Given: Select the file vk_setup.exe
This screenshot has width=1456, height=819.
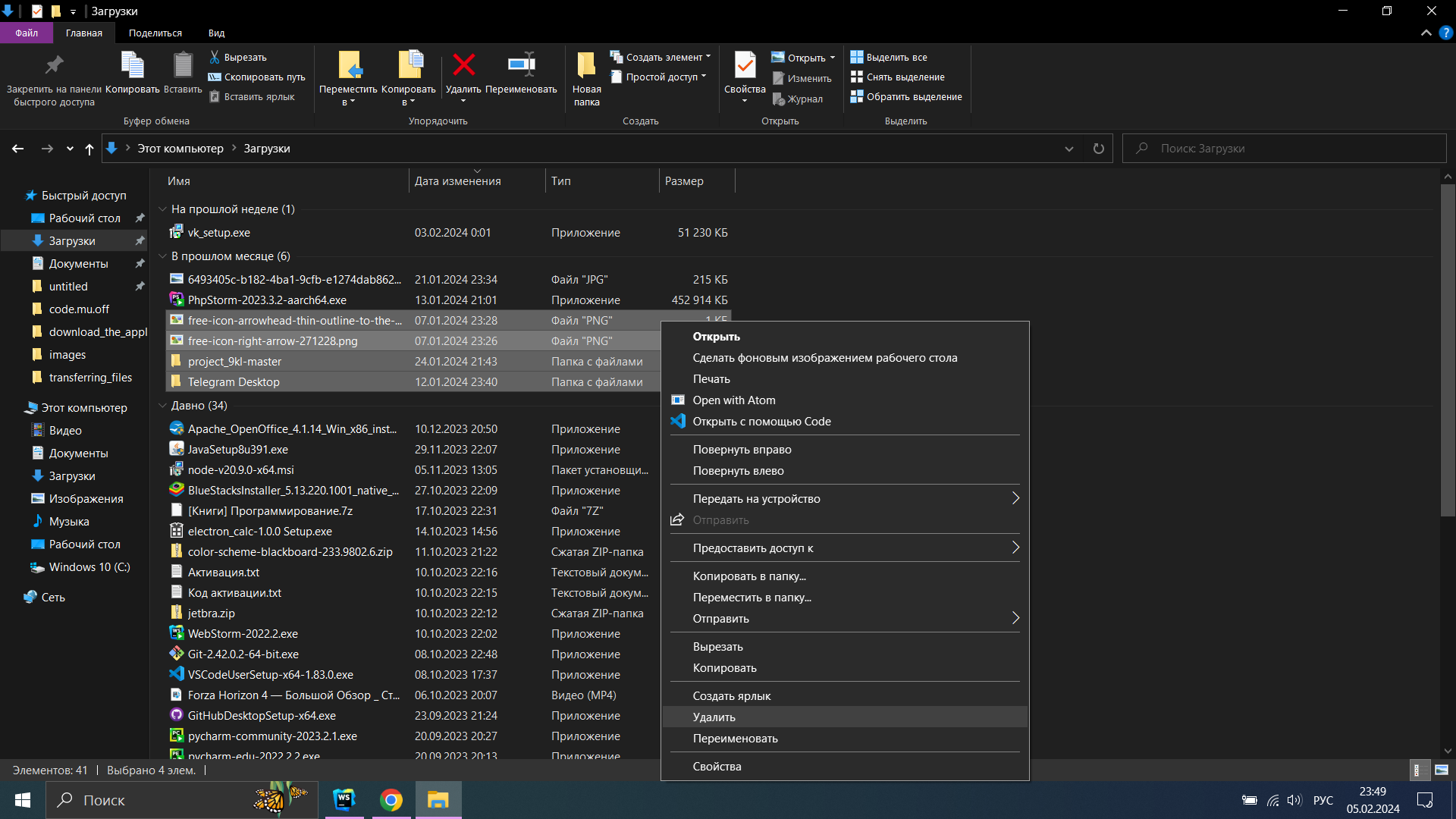Looking at the screenshot, I should [219, 233].
